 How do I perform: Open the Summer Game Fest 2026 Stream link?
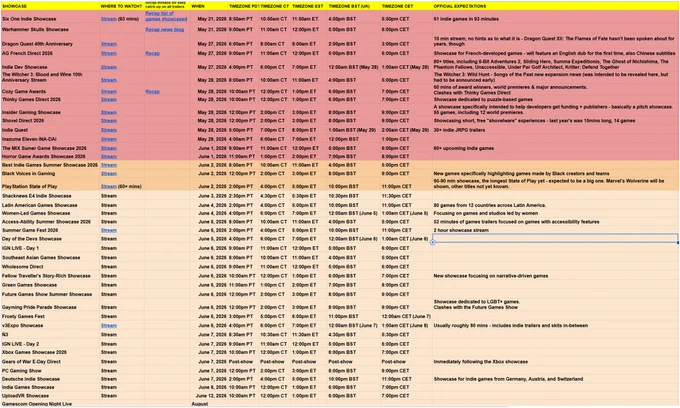coord(108,230)
